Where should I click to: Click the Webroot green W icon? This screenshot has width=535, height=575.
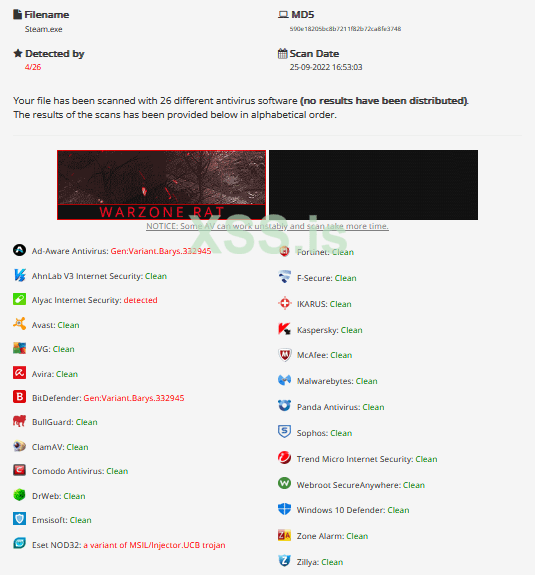(285, 483)
